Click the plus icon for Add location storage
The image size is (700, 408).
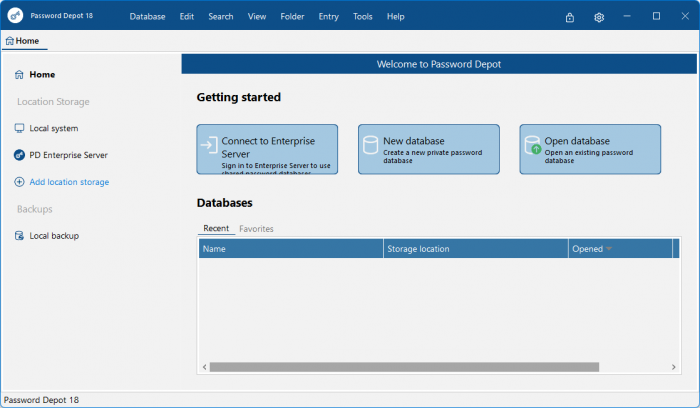tap(19, 182)
